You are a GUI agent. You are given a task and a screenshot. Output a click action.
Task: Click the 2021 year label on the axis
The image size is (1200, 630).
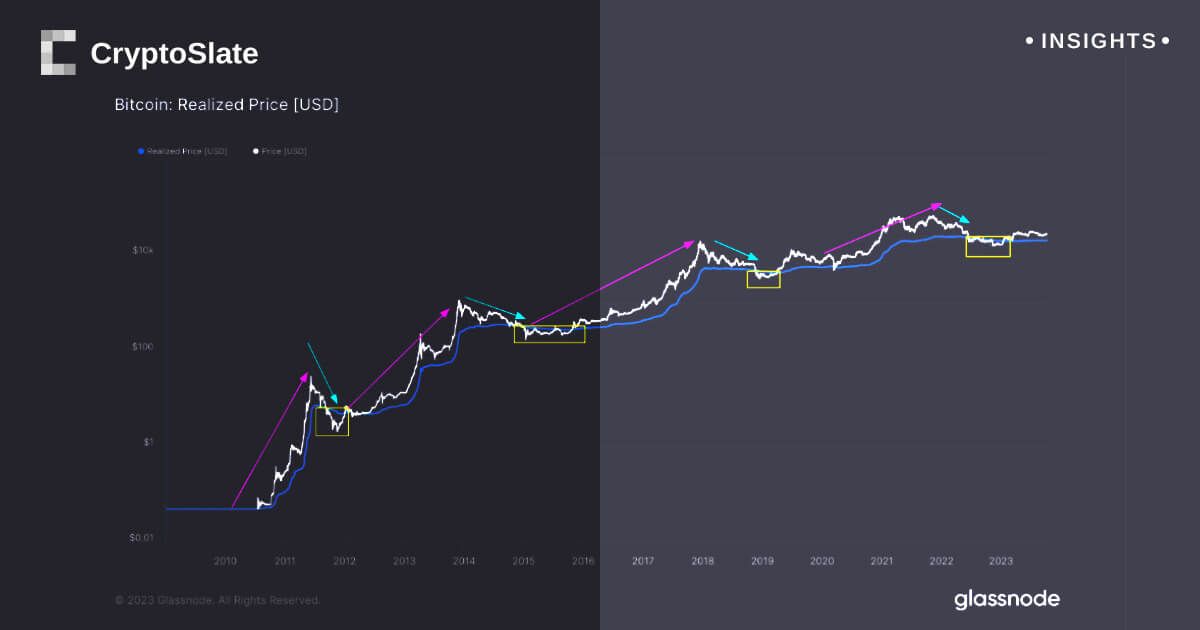point(881,561)
